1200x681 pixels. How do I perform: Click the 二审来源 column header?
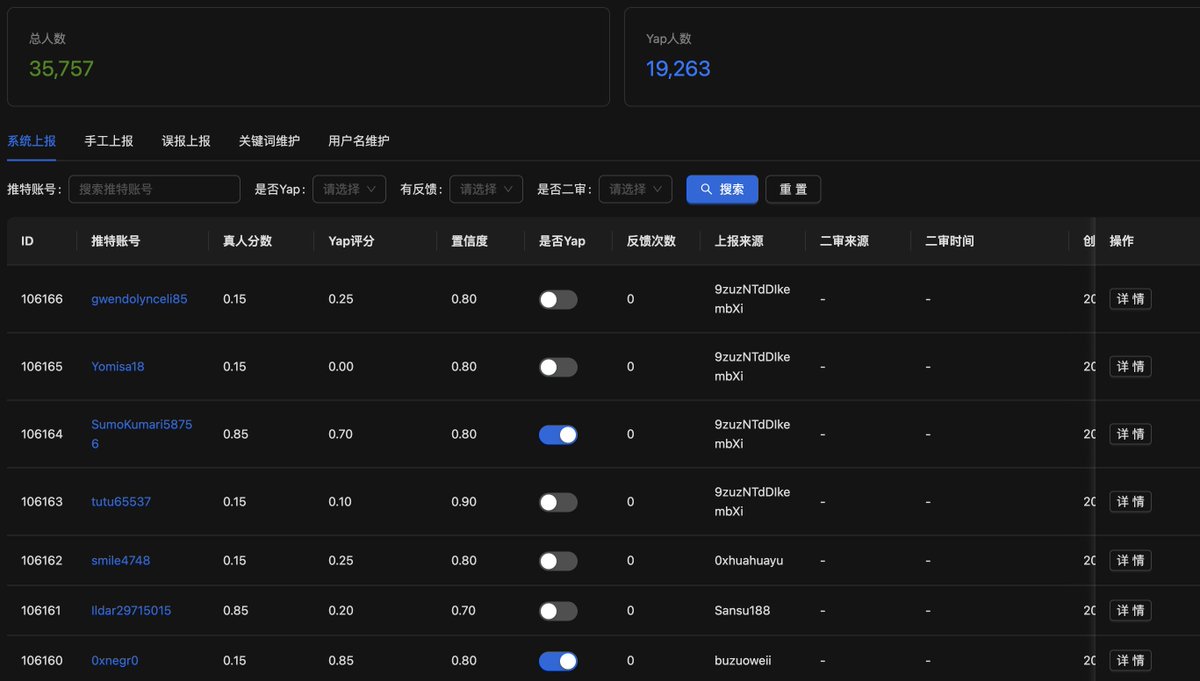click(844, 241)
